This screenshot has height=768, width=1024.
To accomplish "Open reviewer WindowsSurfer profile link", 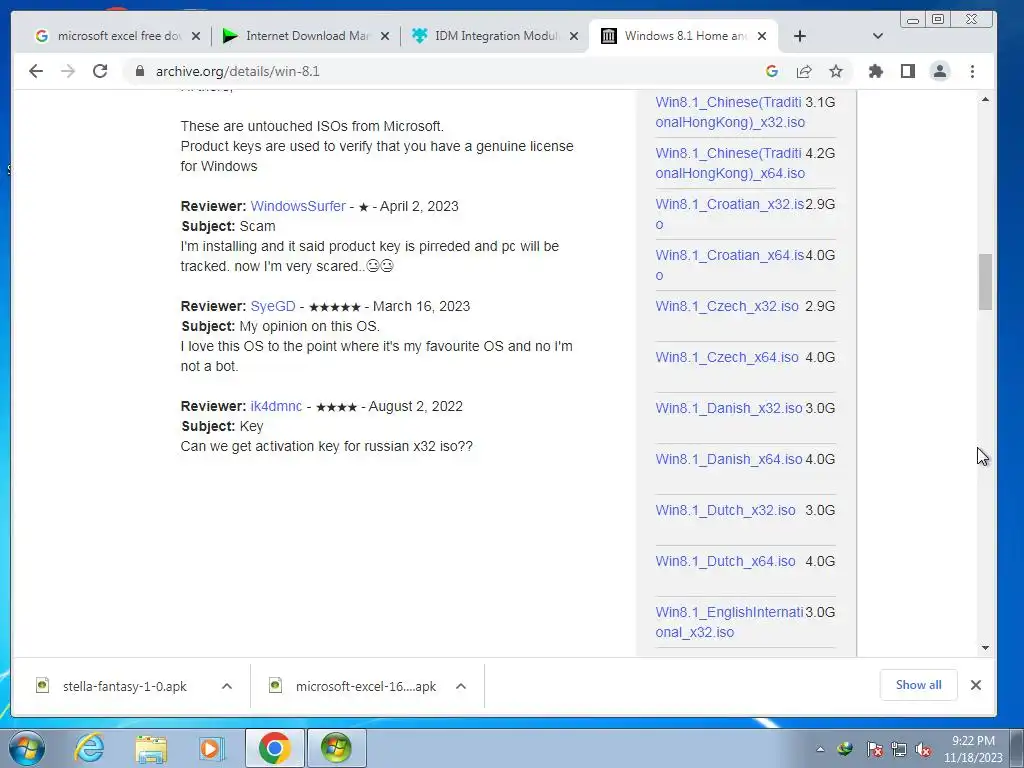I will [x=298, y=206].
